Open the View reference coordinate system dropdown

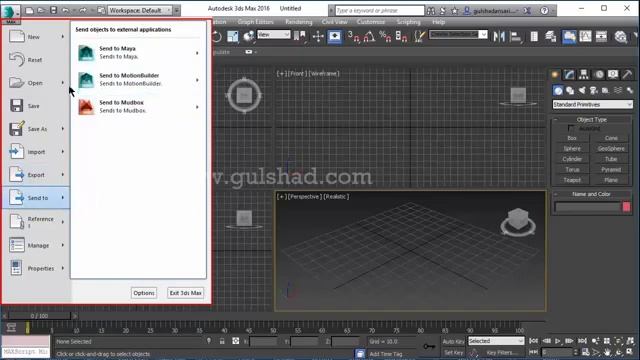tap(273, 35)
